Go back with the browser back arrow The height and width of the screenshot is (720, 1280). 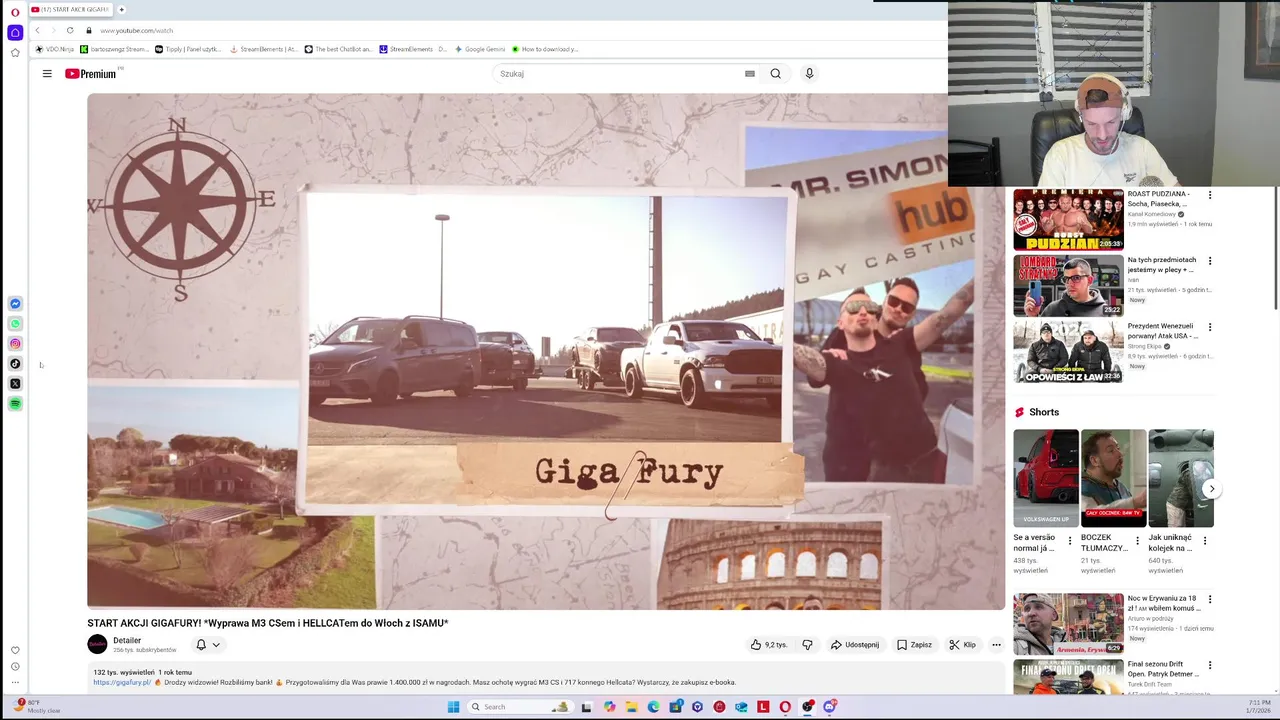point(38,30)
